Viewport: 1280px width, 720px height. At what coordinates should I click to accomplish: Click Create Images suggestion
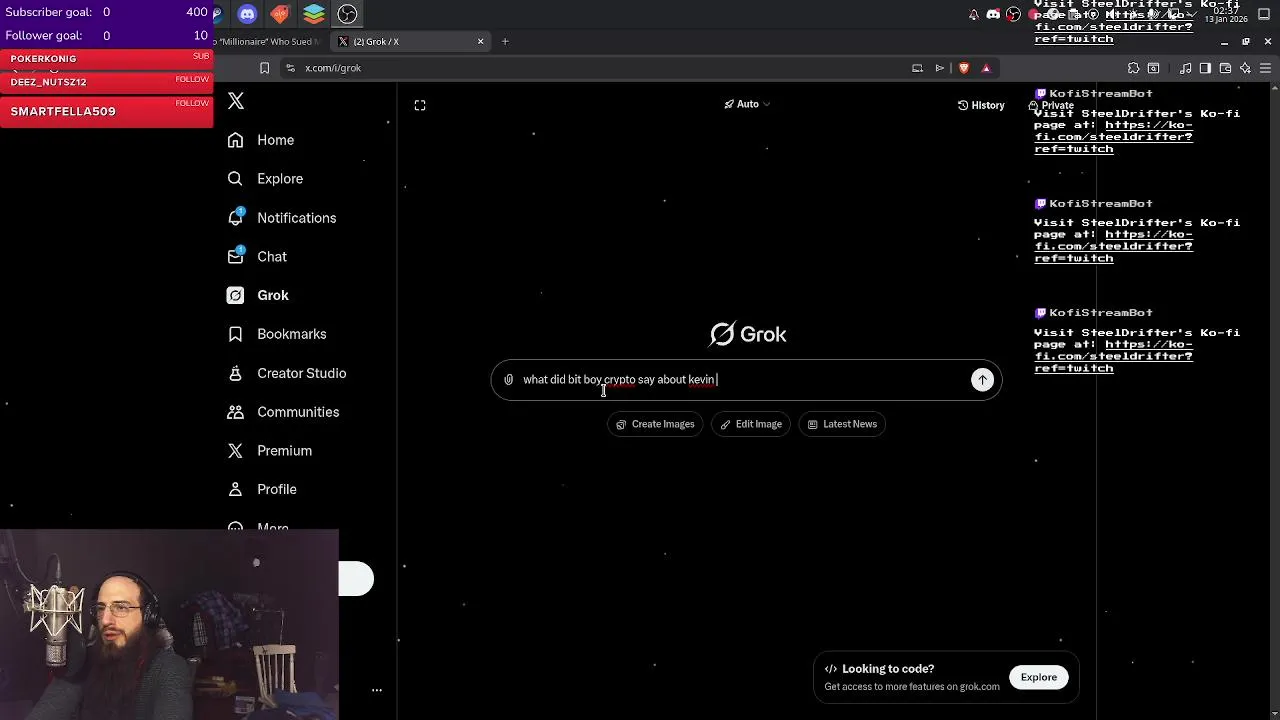pos(655,424)
